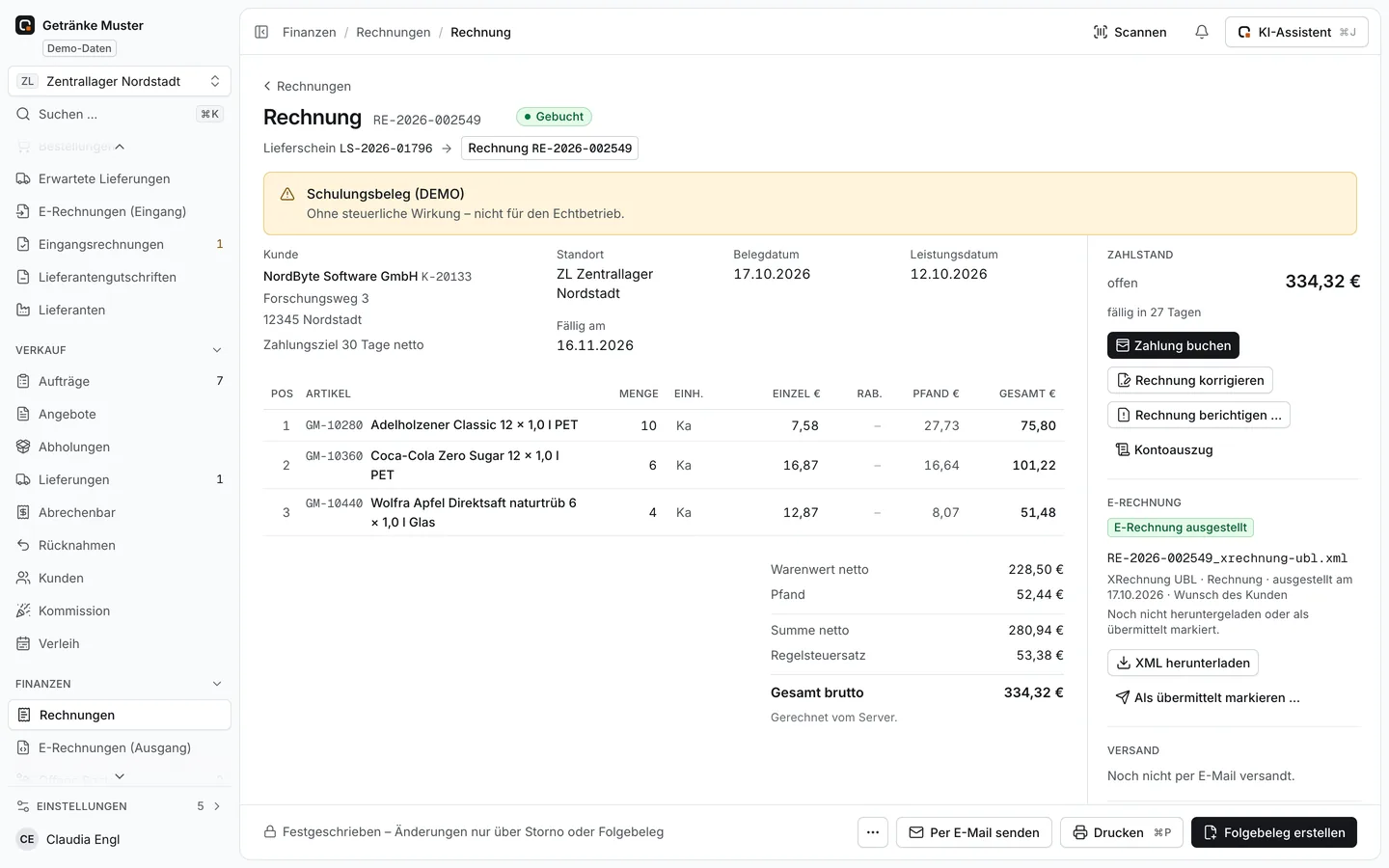Download the XML file
This screenshot has height=868, width=1389.
point(1183,663)
